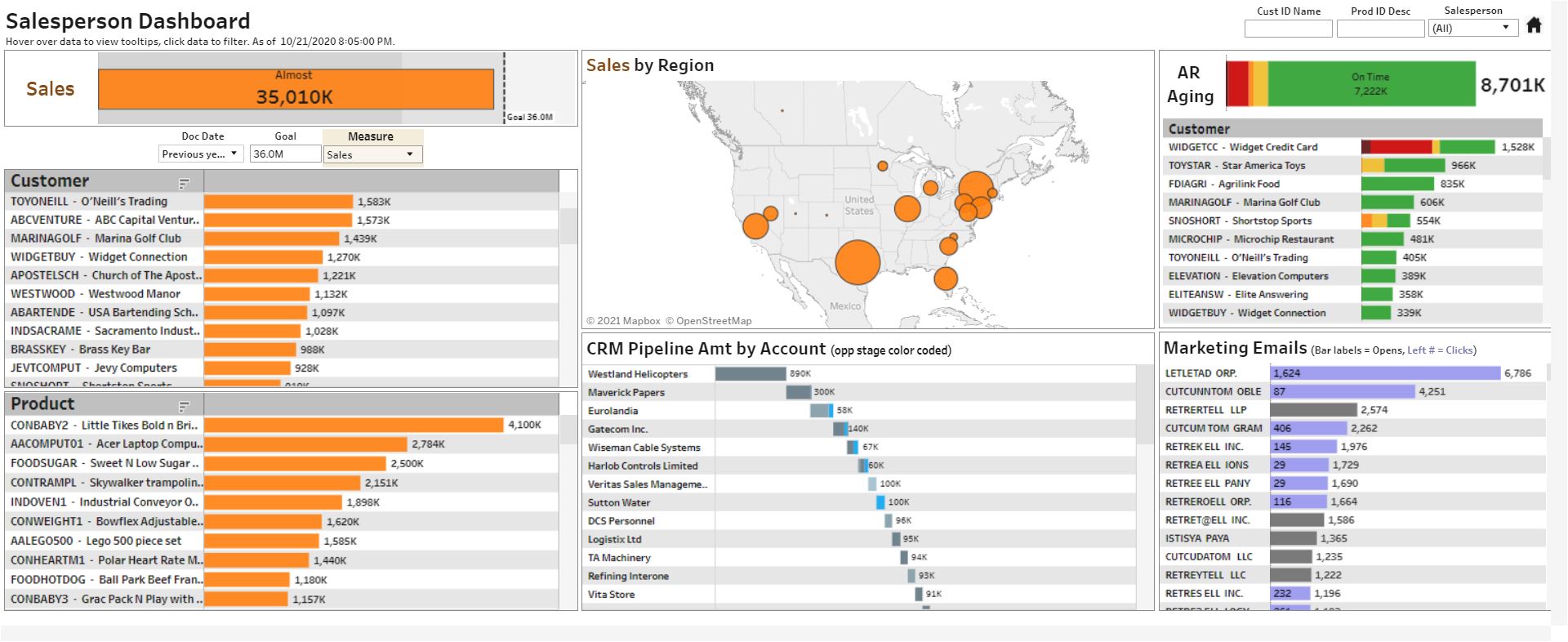
Task: Click SNOSHORT Shortstop Sports AR row
Action: [1352, 221]
